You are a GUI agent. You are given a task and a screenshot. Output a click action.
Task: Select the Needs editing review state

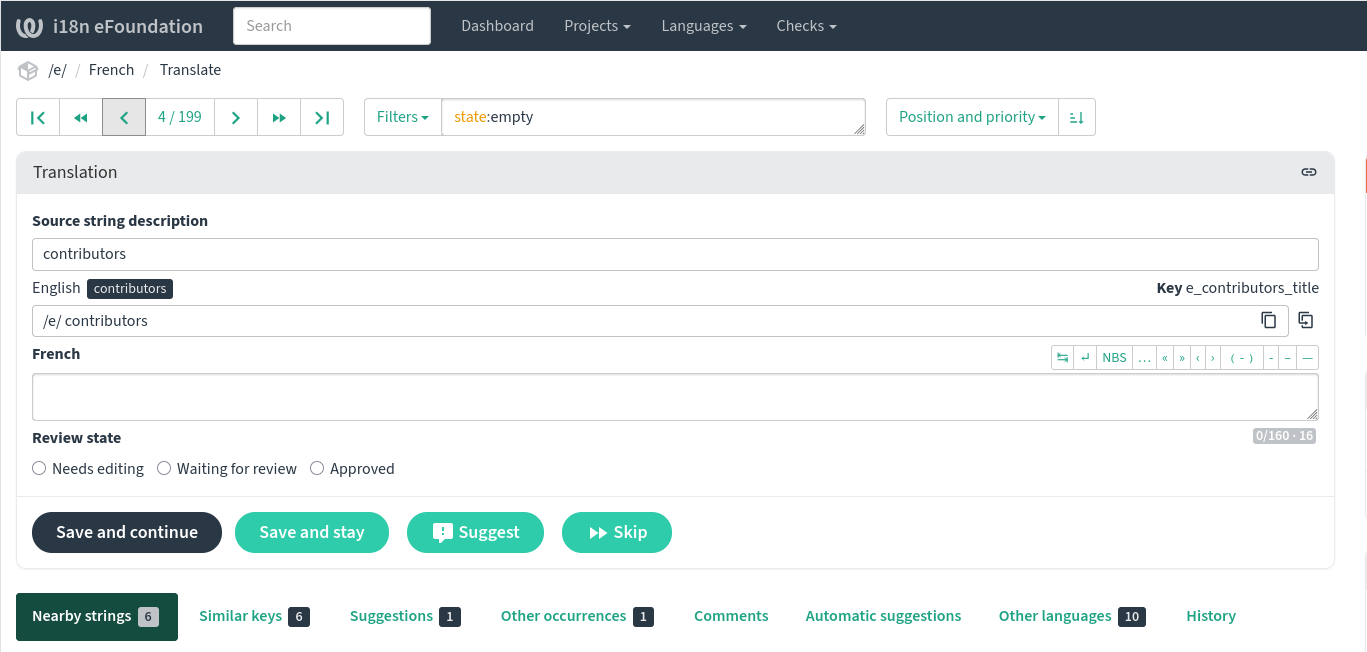(39, 468)
